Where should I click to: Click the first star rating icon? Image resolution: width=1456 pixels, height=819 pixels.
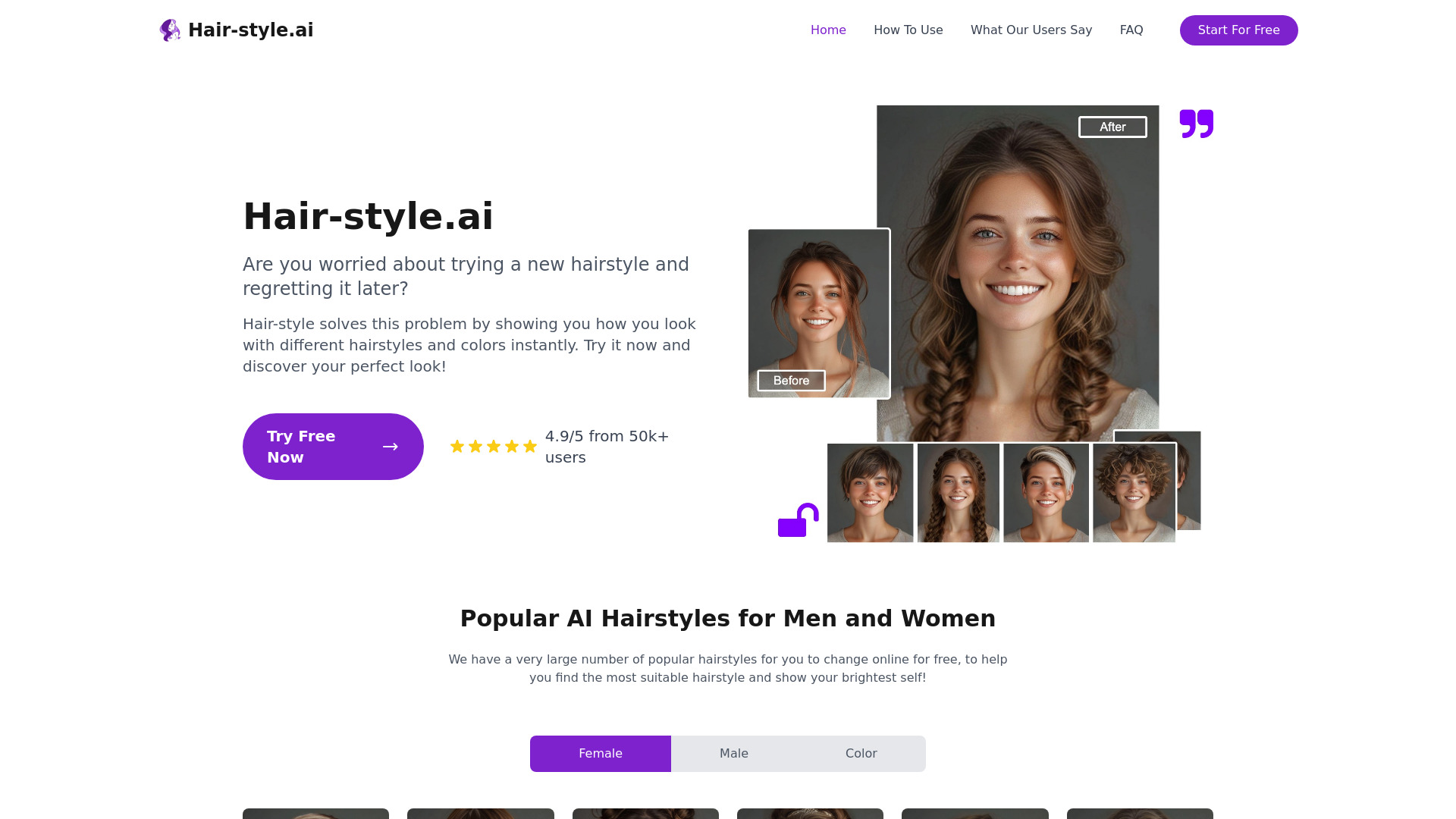[457, 446]
